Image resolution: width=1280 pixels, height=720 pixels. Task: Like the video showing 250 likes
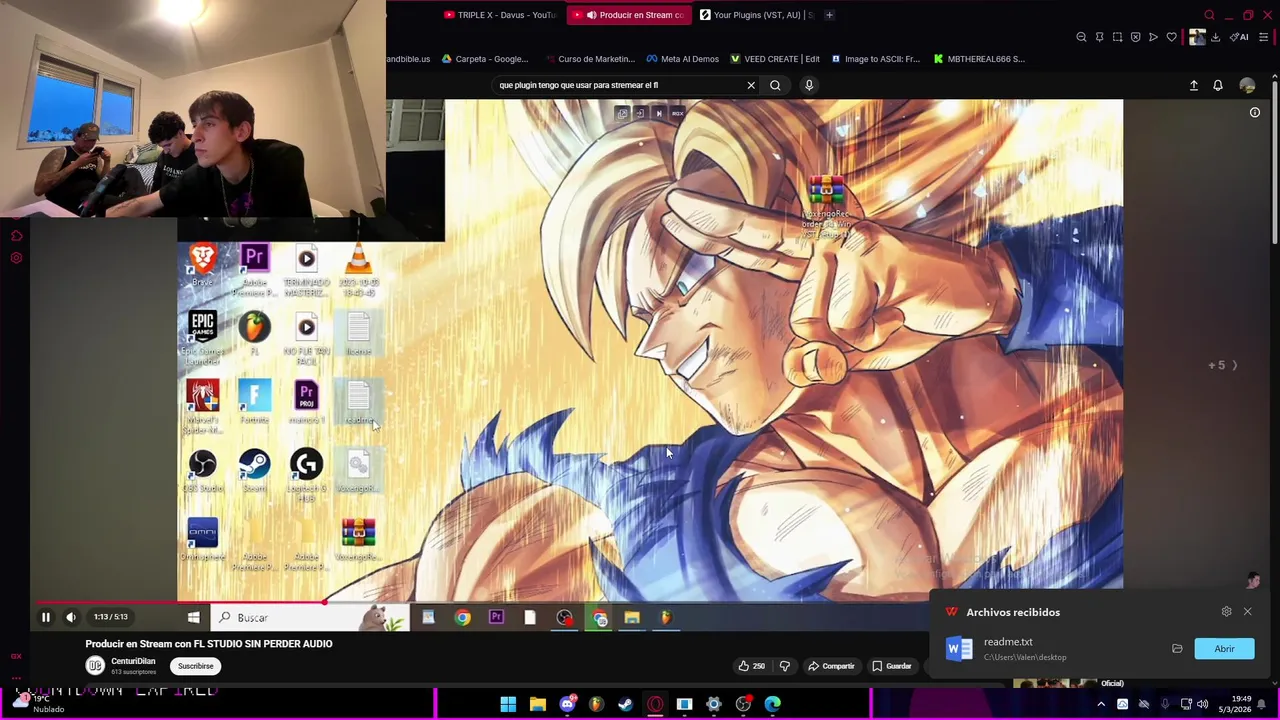point(751,666)
